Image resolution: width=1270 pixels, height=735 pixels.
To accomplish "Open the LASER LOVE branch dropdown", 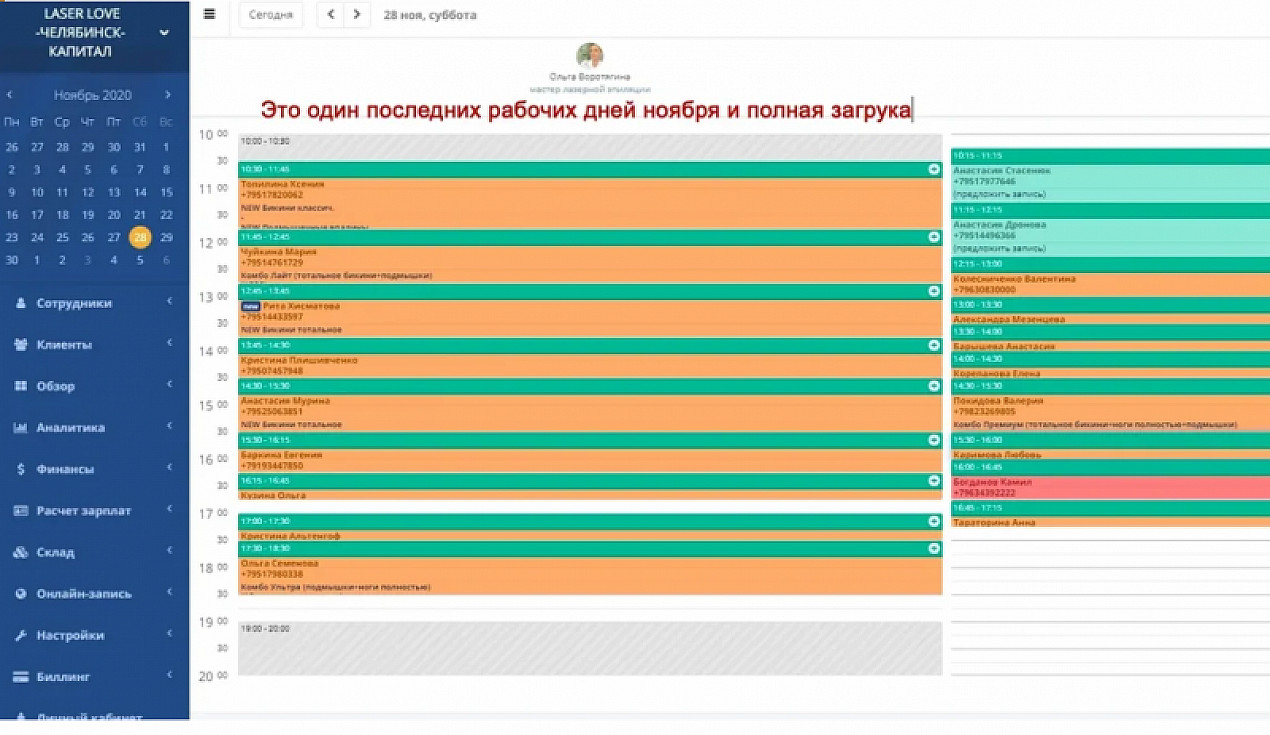I will (x=164, y=33).
